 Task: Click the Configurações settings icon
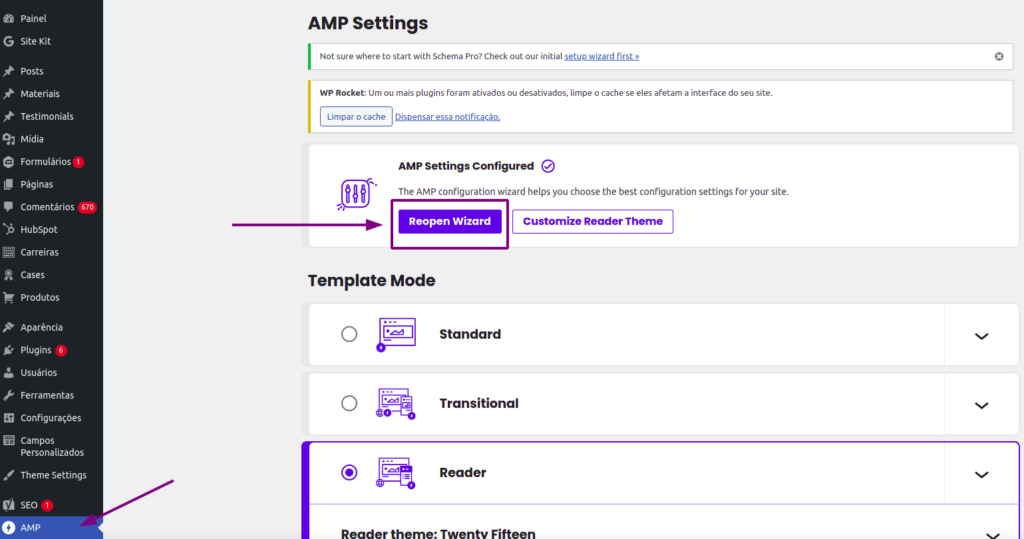8,418
